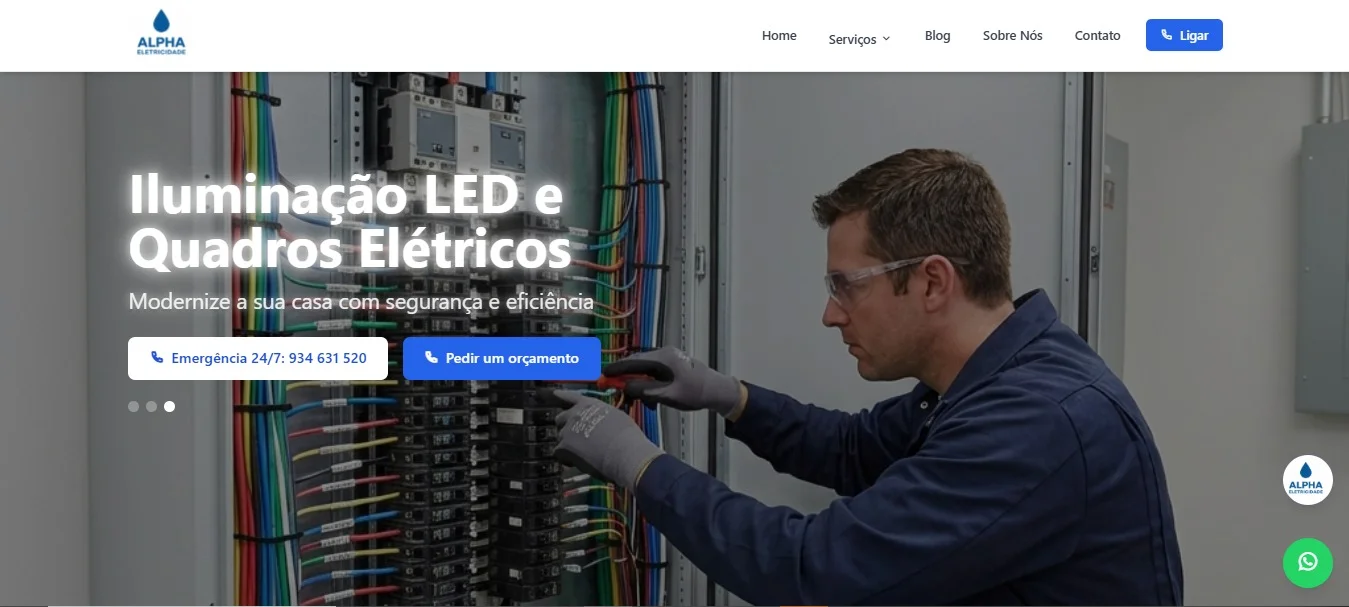1349x607 pixels.
Task: Visit the Sobre Nós page
Action: point(1012,35)
